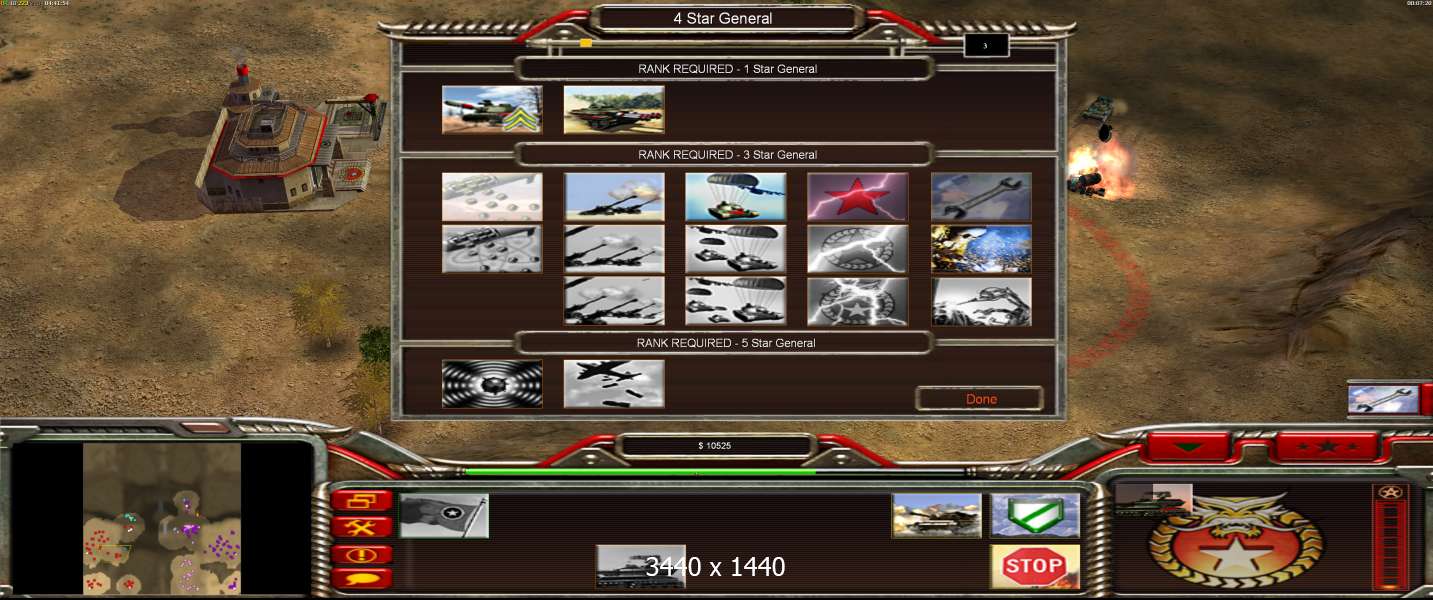
Task: Collapse control bar with red down-arrow button
Action: [1187, 447]
